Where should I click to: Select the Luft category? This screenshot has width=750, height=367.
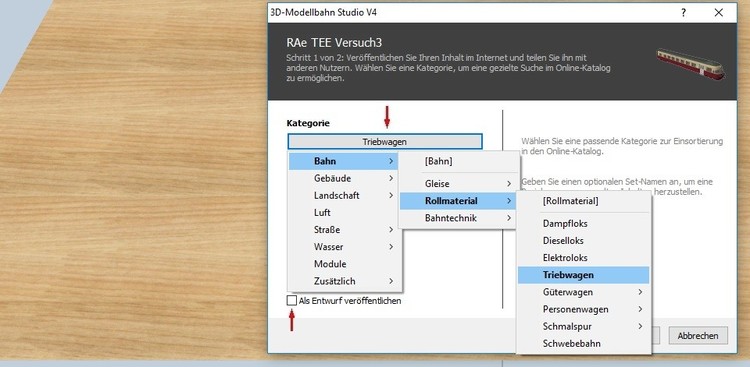(345, 213)
